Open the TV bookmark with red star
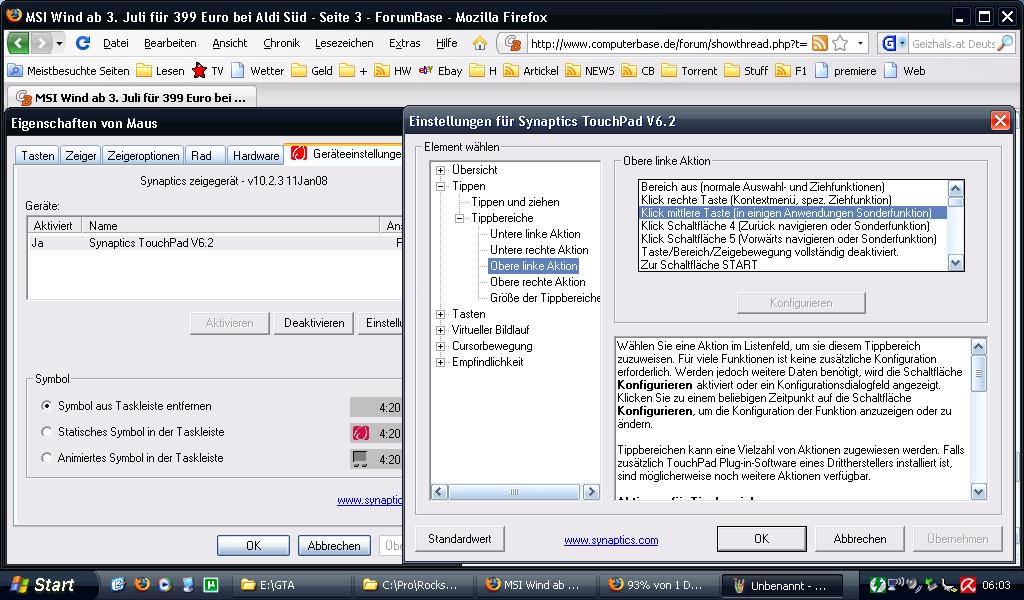 pos(208,71)
